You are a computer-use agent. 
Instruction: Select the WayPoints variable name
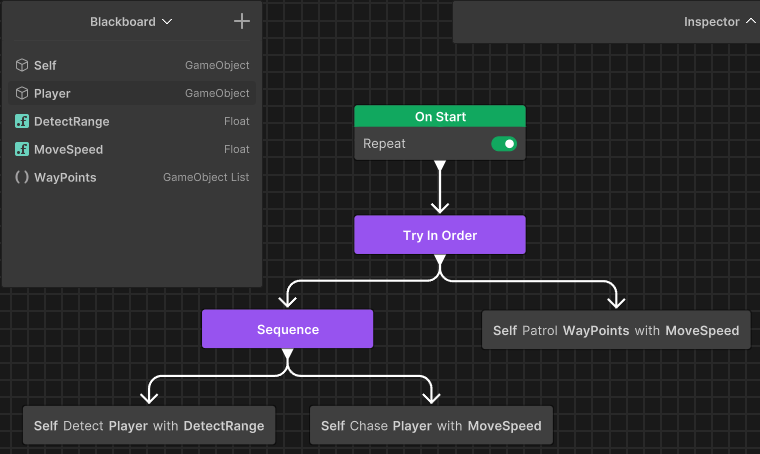click(65, 178)
